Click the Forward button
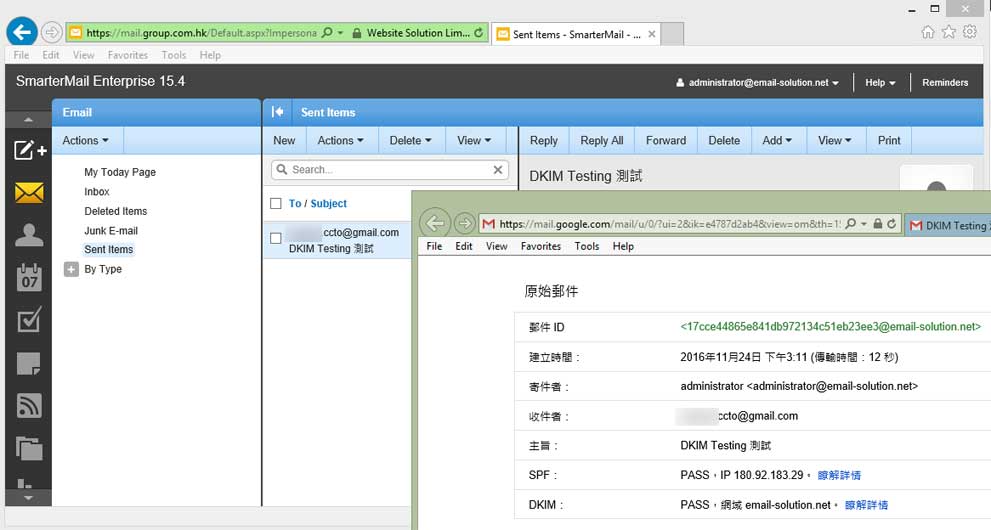The image size is (991, 530). coord(666,140)
